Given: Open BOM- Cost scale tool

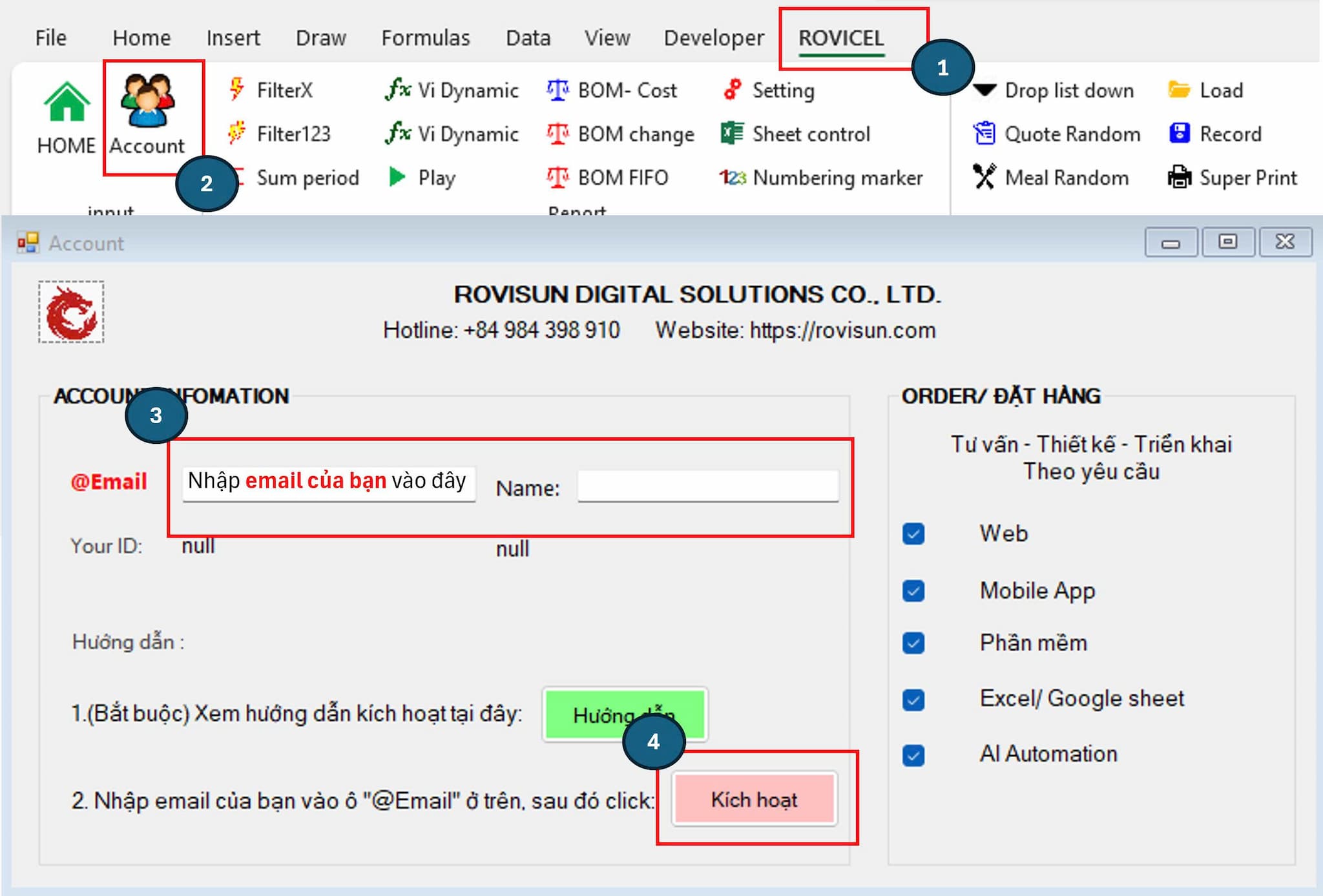Looking at the screenshot, I should click(x=557, y=90).
